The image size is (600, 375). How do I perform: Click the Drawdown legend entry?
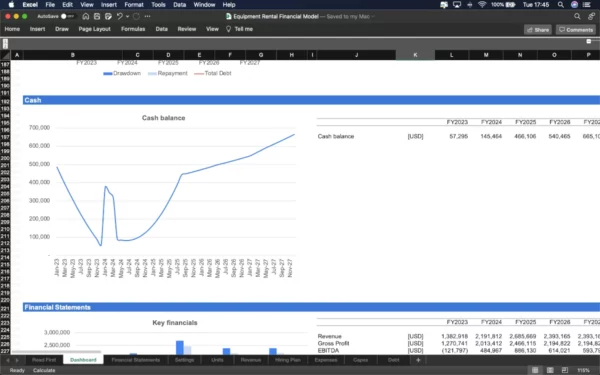click(x=122, y=73)
